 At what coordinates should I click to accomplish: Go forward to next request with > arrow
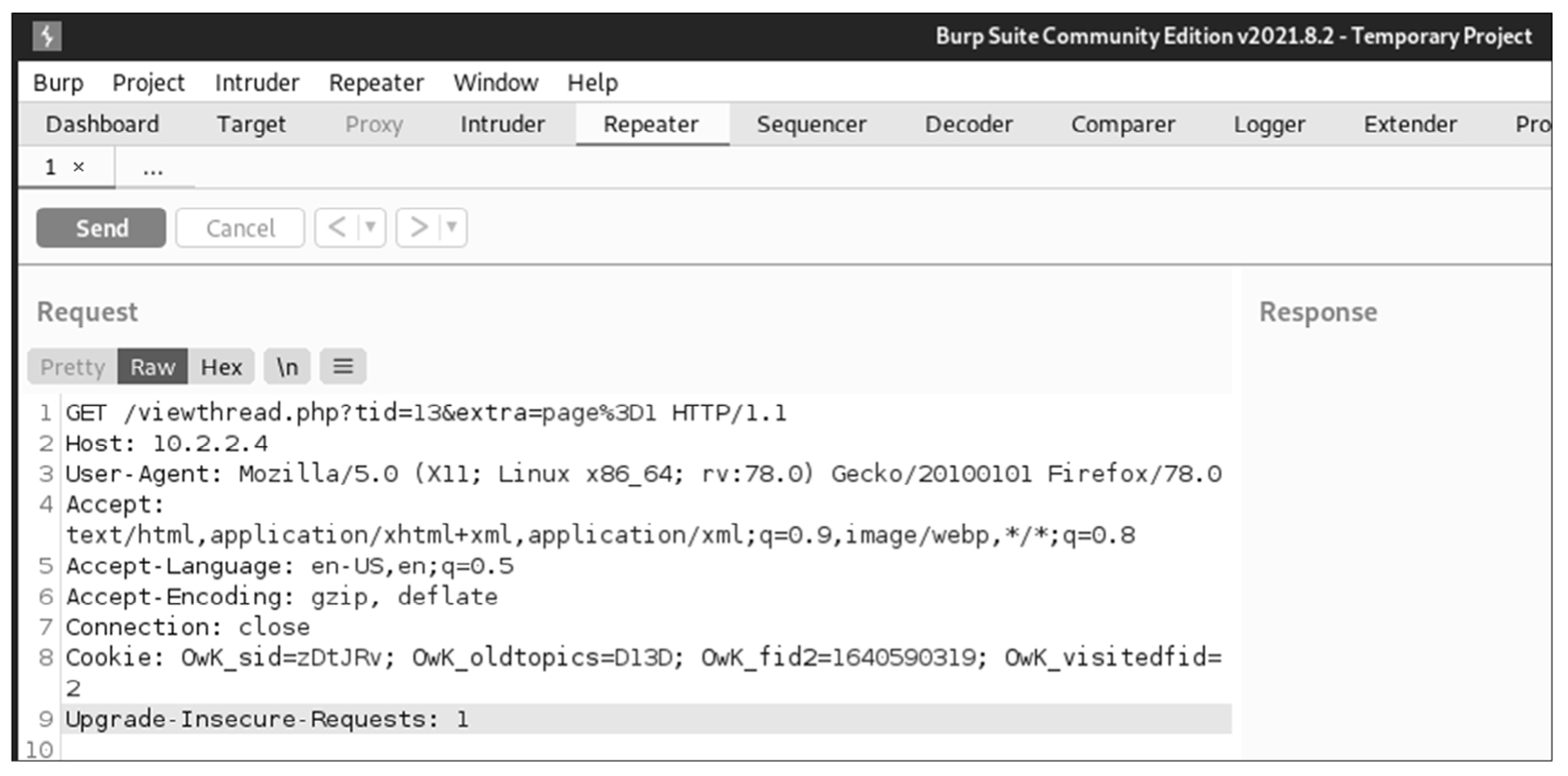(418, 228)
